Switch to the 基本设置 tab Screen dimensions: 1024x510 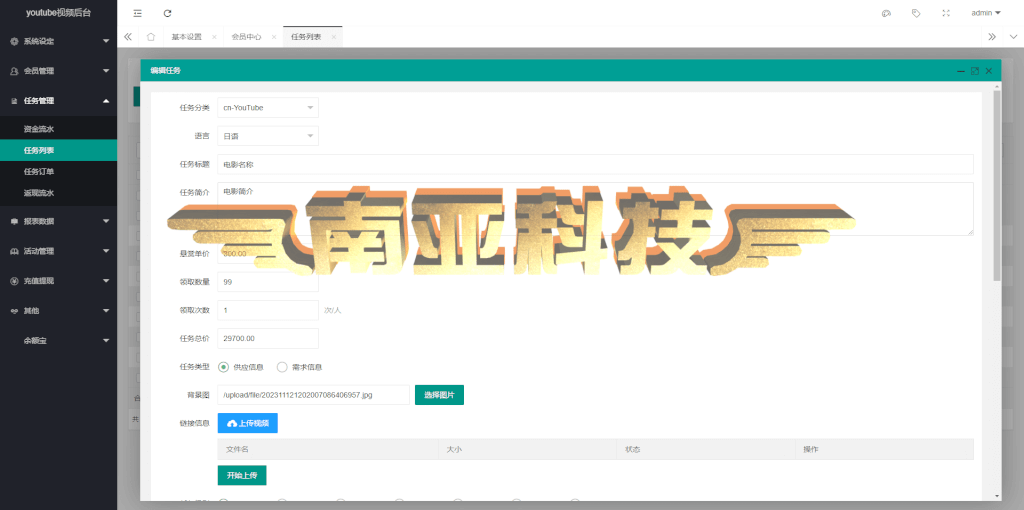186,37
